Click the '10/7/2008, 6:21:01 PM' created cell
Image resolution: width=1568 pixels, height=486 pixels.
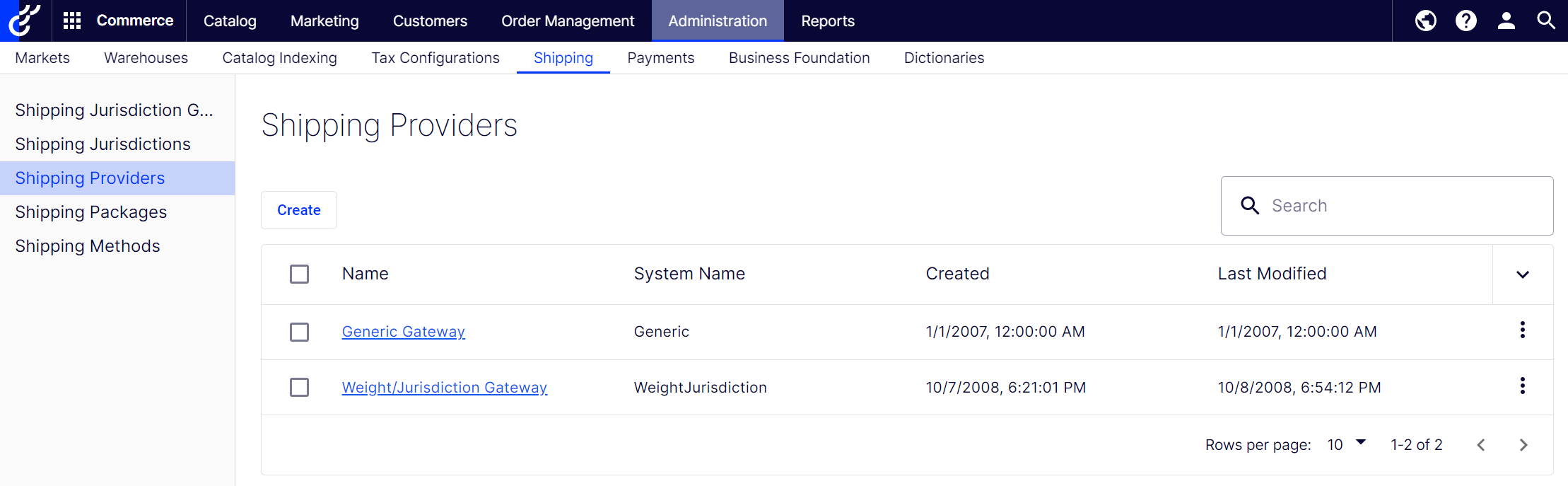coord(1006,388)
